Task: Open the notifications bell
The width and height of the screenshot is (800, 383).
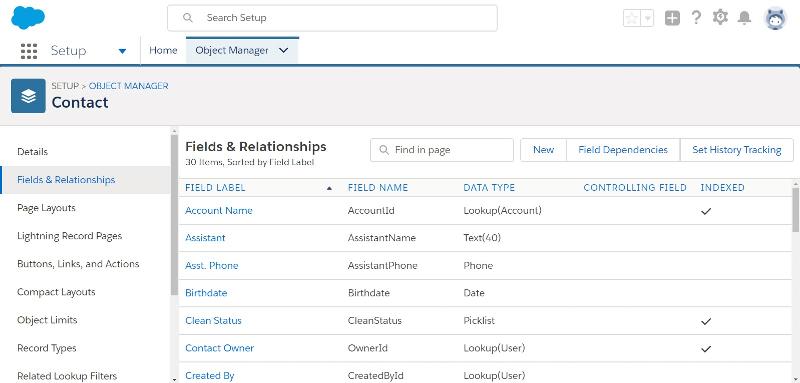Action: [744, 18]
